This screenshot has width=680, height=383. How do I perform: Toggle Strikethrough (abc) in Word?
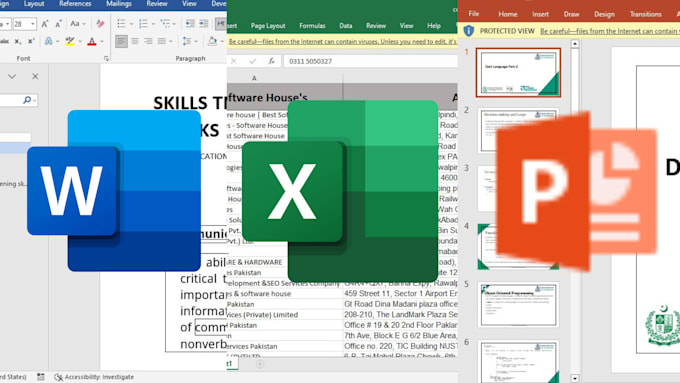pyautogui.click(x=4, y=42)
